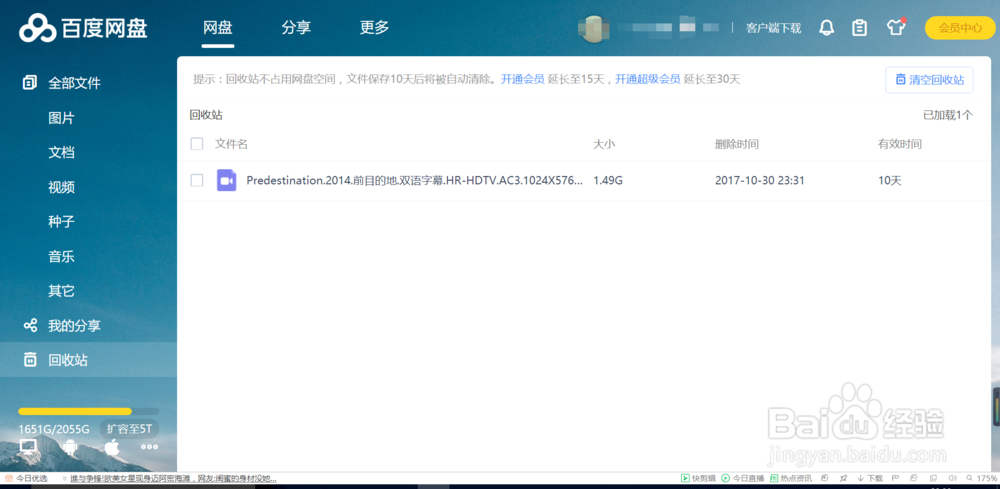Click the purple video file icon
Viewport: 1000px width, 489px height.
pos(226,180)
